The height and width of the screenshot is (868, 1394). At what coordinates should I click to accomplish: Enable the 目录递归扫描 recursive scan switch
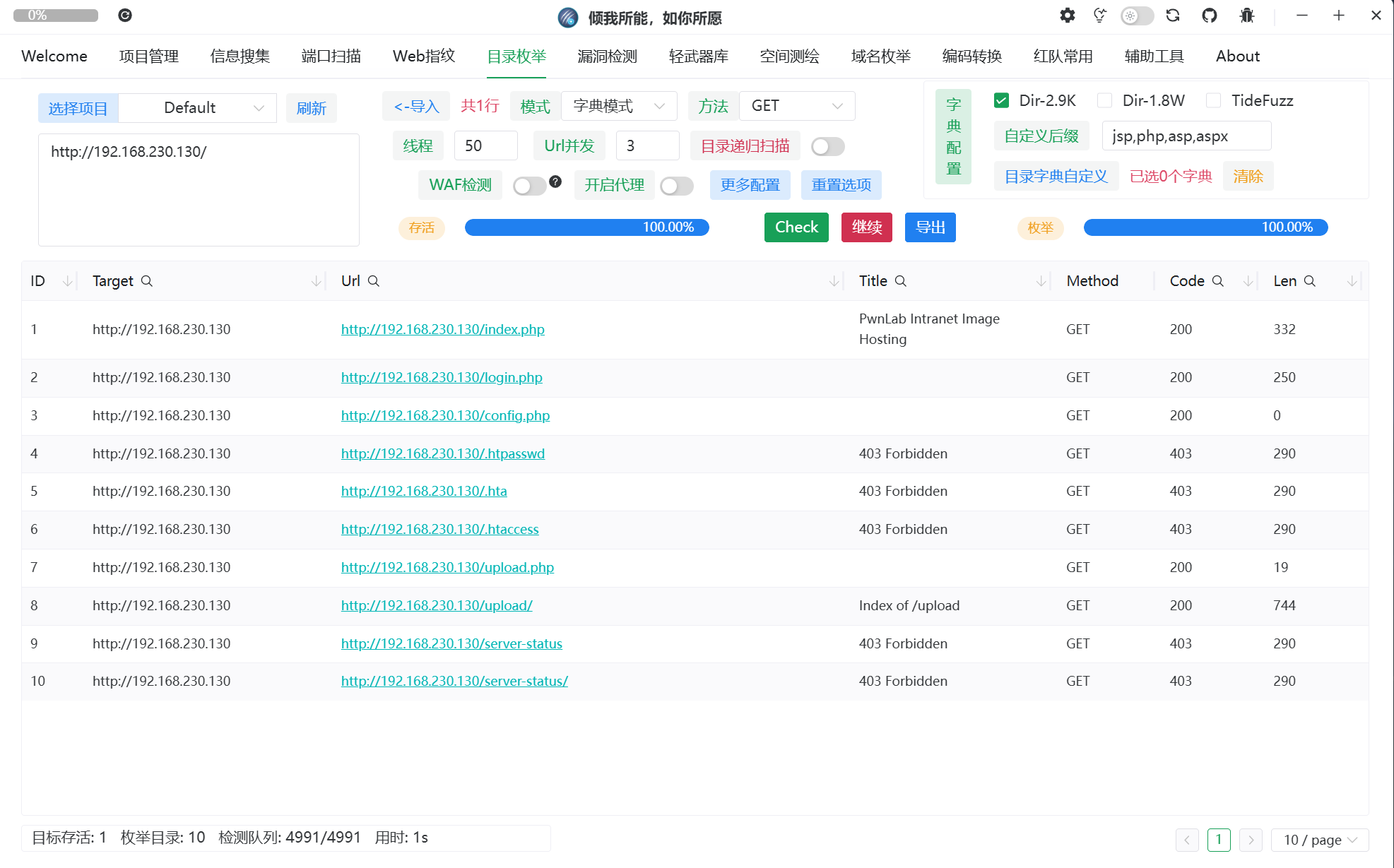point(827,146)
